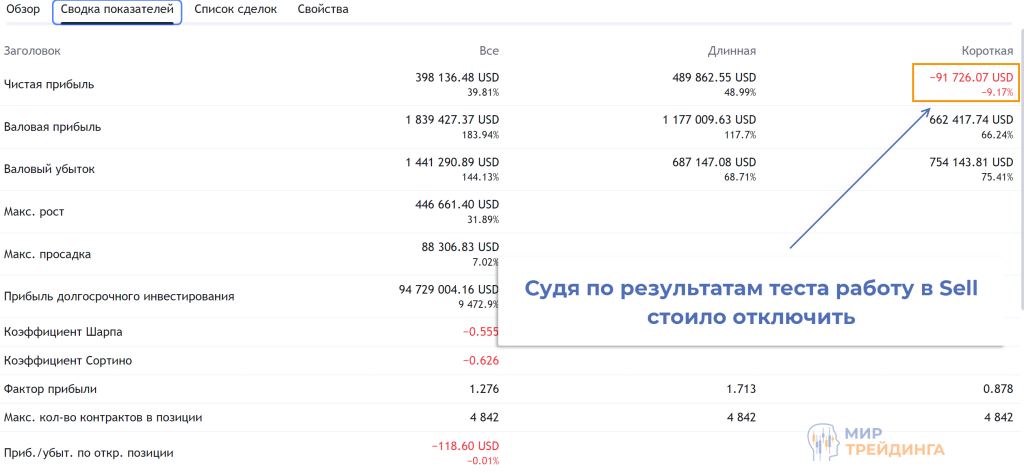Viewport: 1024px width, 473px height.
Task: Click max drawdown value 88 306.83 USD
Action: point(460,248)
